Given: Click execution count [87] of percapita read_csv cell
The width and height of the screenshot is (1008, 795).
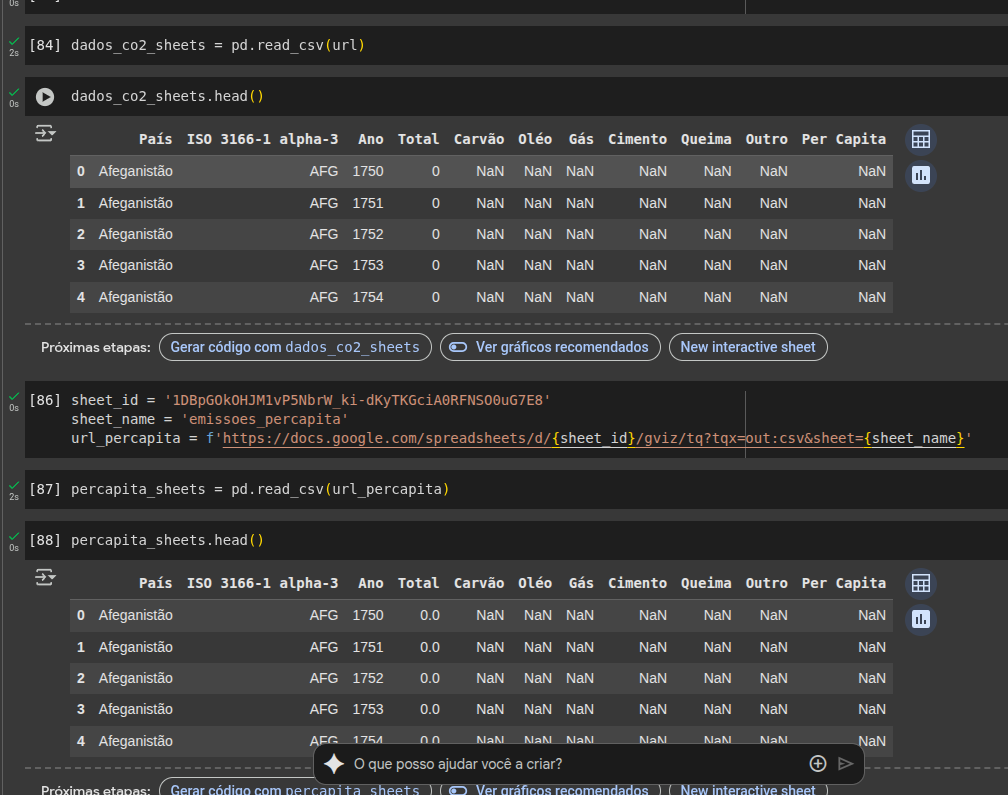Looking at the screenshot, I should [45, 489].
